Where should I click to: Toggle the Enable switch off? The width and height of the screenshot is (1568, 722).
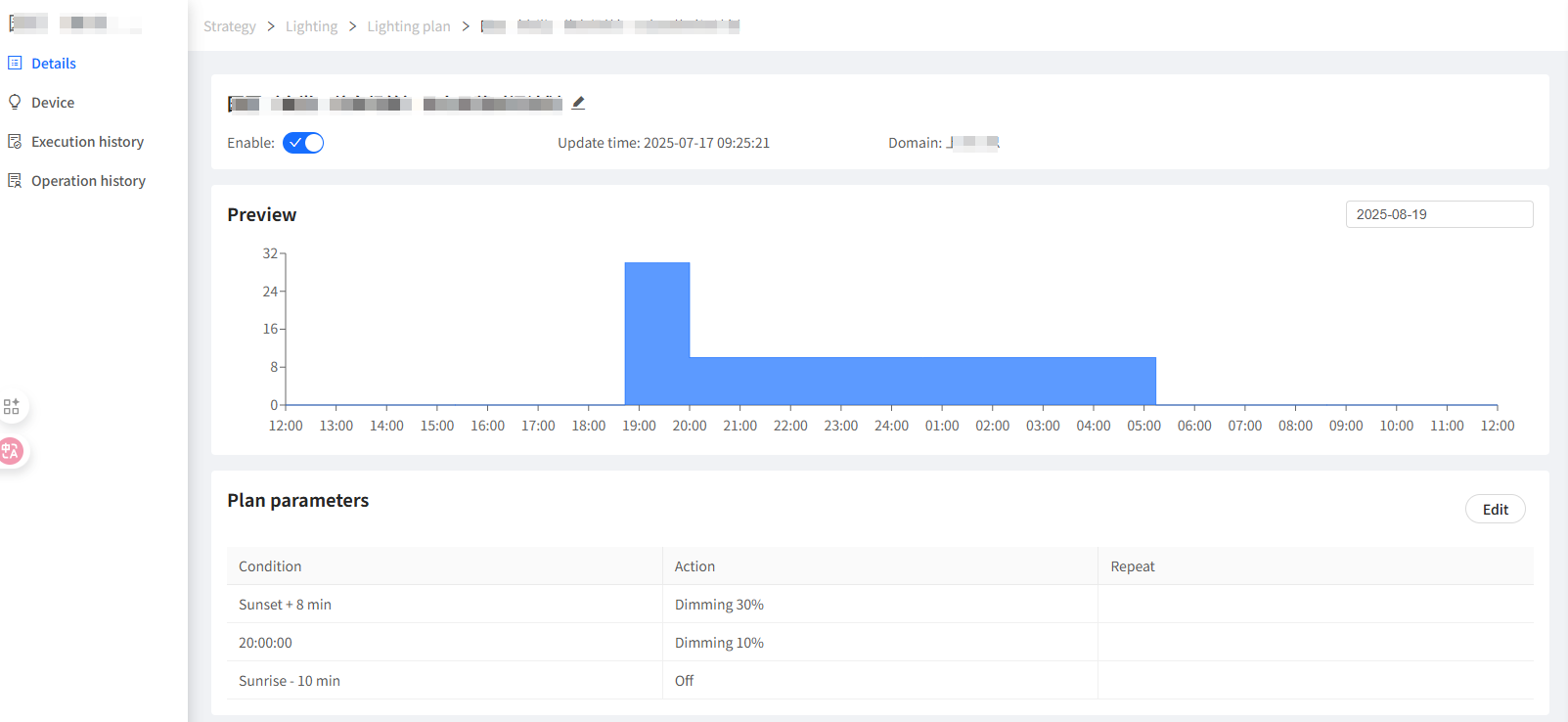(303, 143)
